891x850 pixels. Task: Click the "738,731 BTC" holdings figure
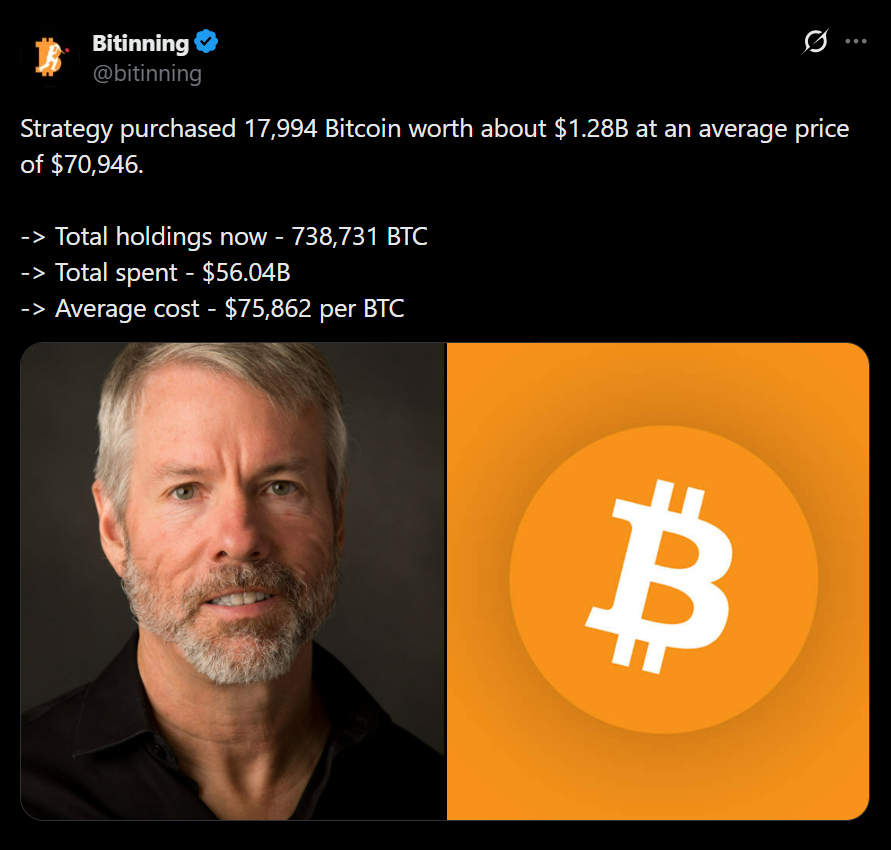coord(359,237)
